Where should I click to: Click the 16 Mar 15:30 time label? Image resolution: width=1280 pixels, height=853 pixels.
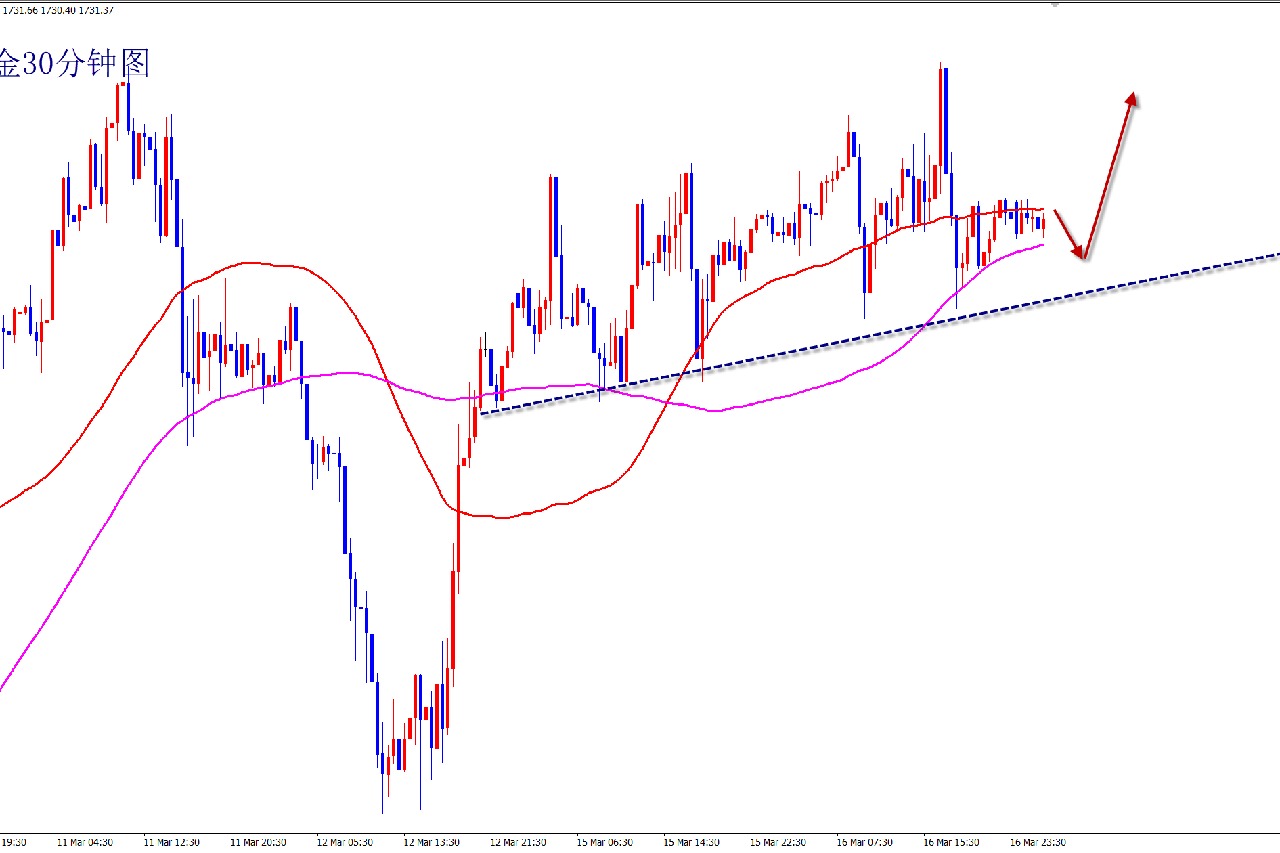(x=951, y=842)
